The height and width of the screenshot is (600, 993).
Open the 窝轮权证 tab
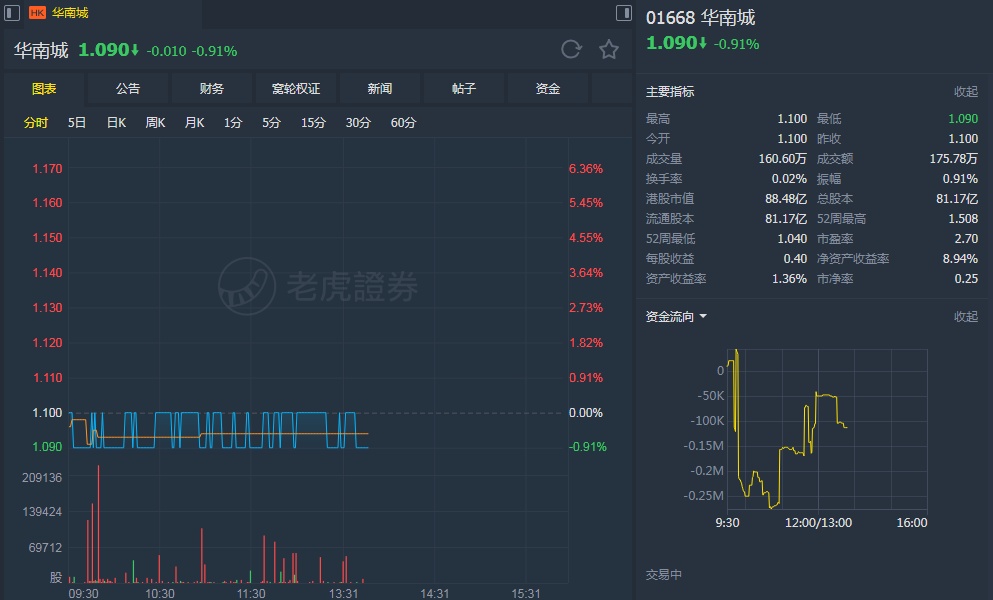(296, 89)
